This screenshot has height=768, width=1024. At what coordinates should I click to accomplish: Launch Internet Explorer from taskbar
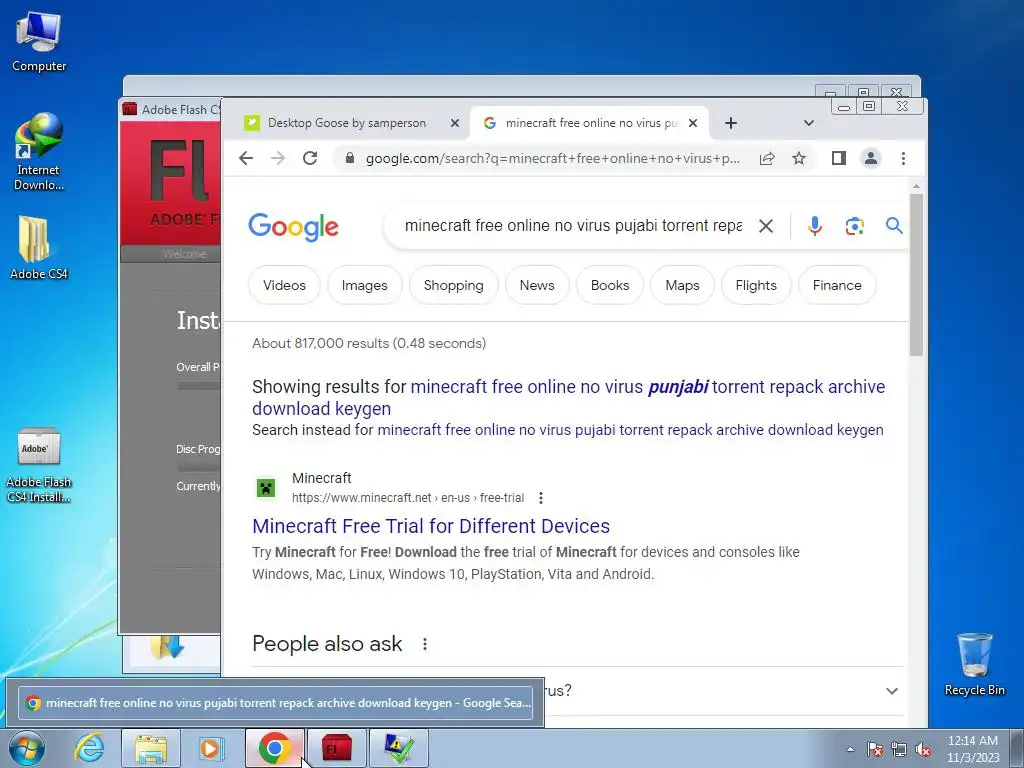(88, 748)
